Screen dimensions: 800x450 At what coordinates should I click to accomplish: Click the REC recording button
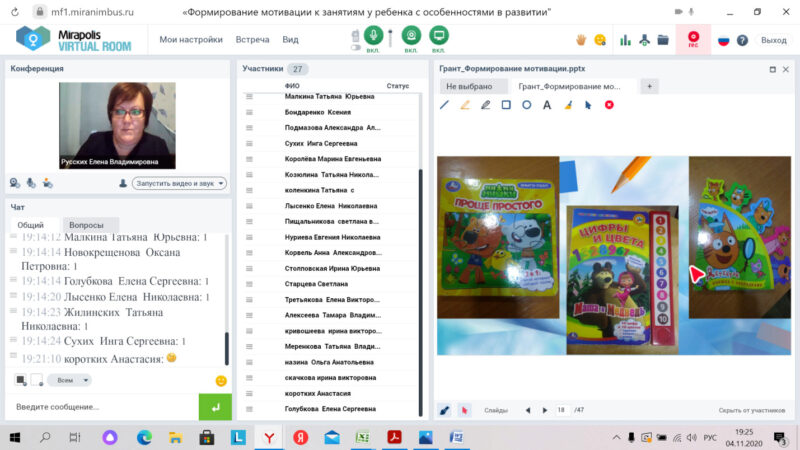[x=693, y=39]
